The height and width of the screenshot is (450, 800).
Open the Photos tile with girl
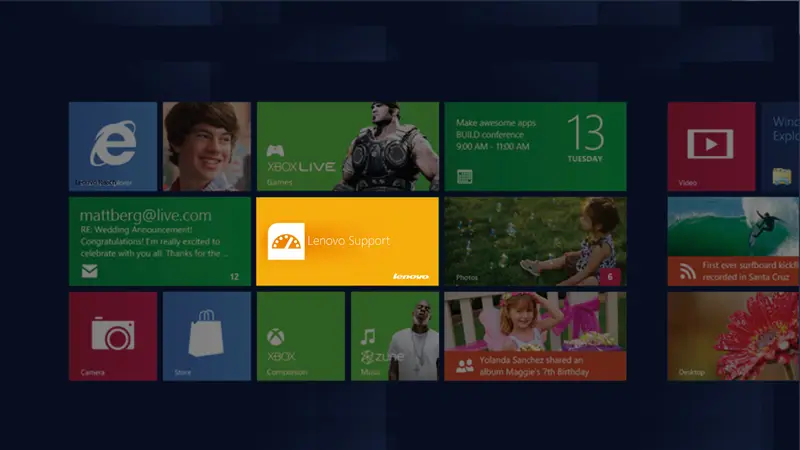coord(535,241)
